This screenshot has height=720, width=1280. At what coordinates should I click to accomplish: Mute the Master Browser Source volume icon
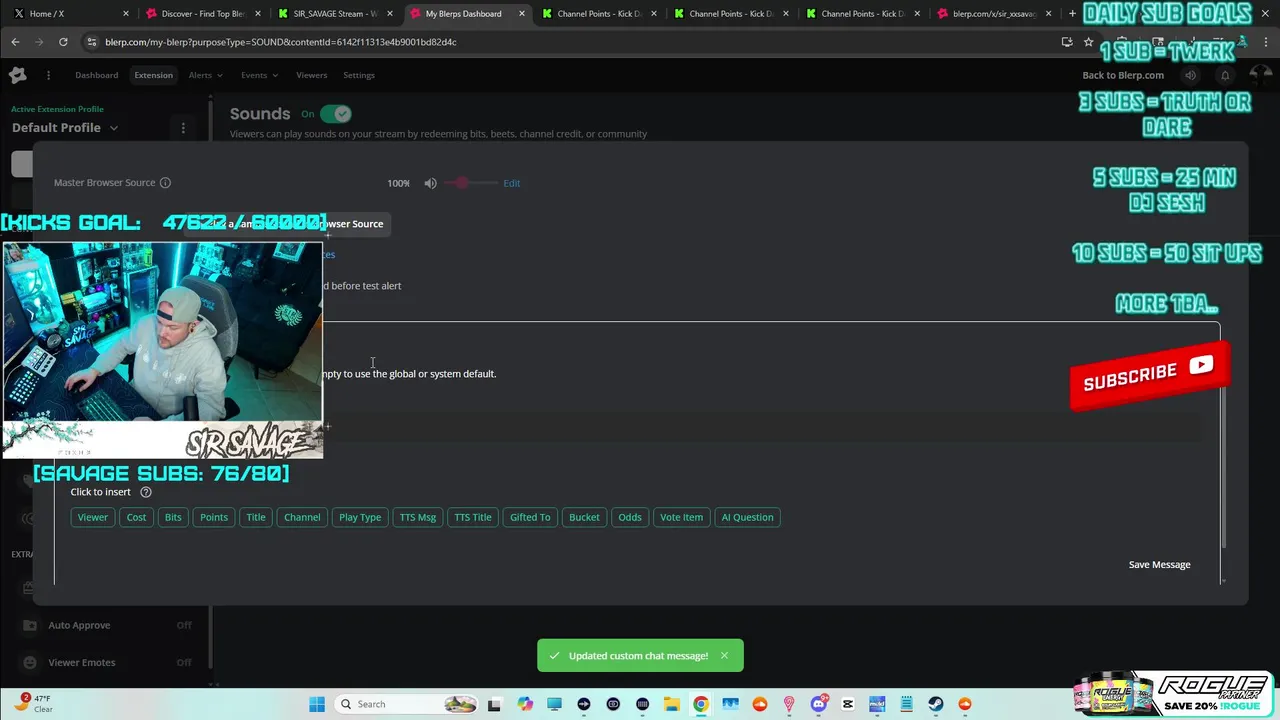pos(430,183)
